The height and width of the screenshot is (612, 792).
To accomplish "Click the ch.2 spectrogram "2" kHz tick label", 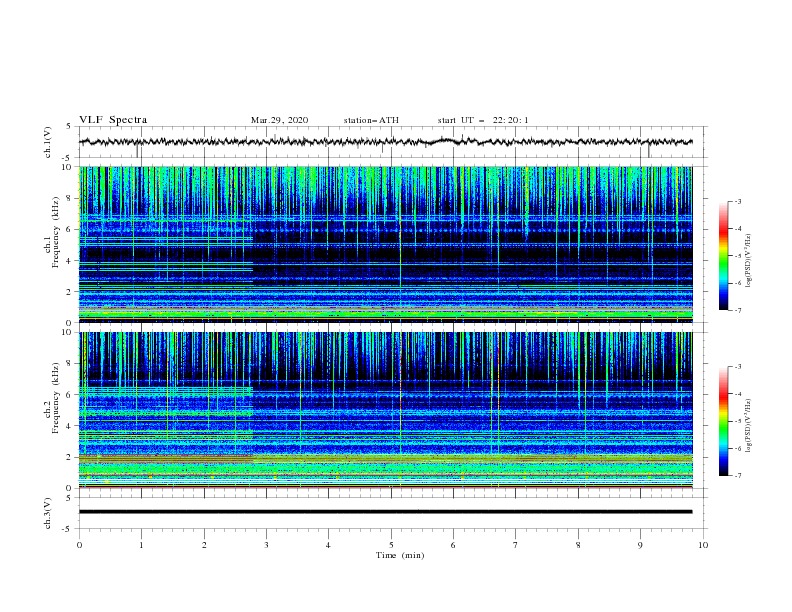I will click(69, 457).
